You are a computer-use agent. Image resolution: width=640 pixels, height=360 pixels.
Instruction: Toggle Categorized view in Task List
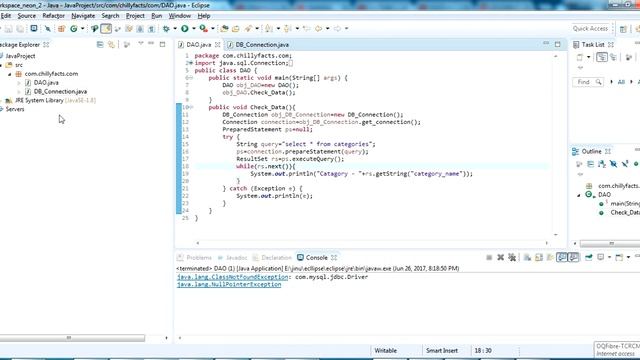pyautogui.click(x=602, y=58)
